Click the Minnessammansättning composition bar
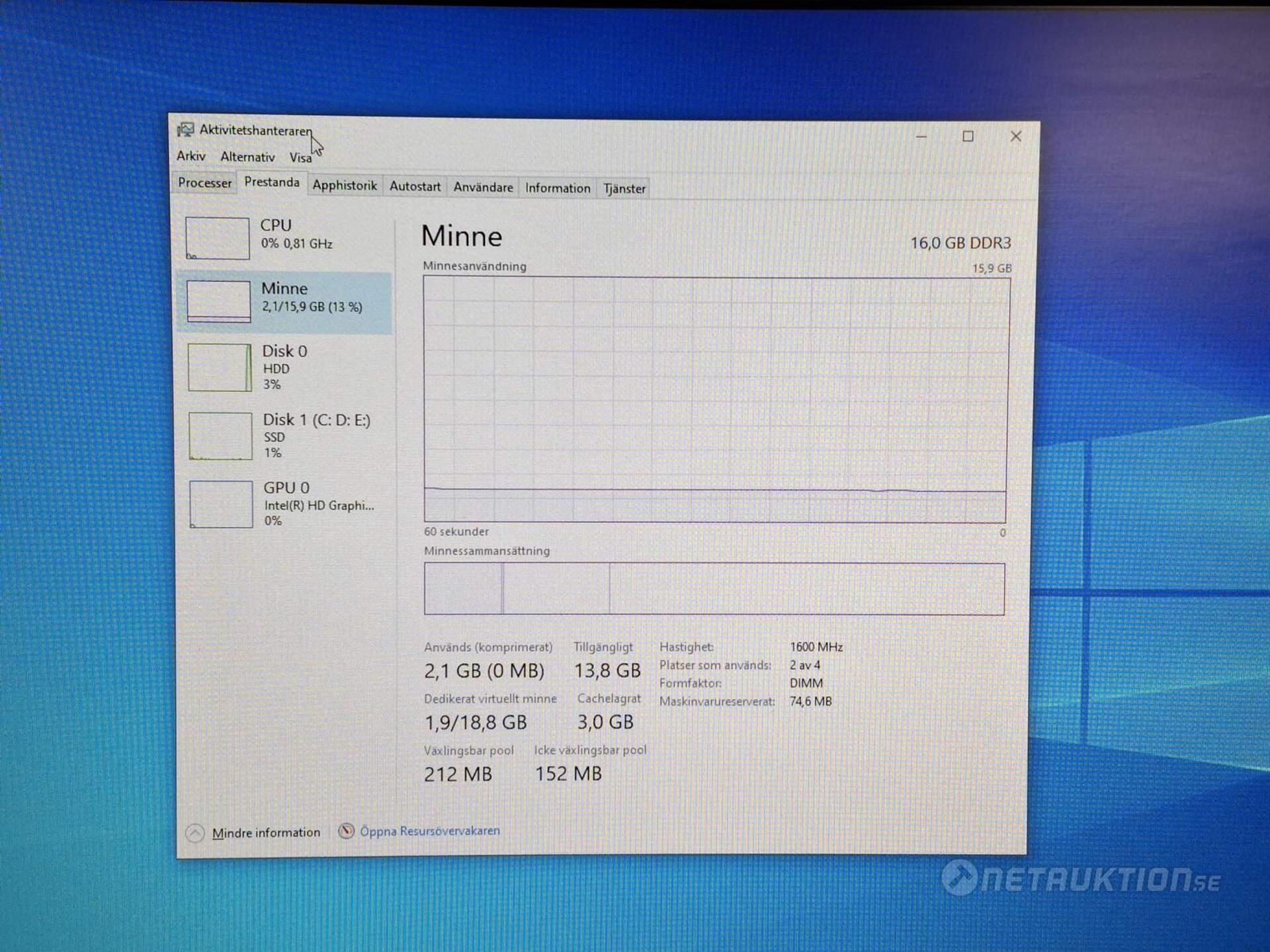The image size is (1270, 952). click(x=714, y=588)
